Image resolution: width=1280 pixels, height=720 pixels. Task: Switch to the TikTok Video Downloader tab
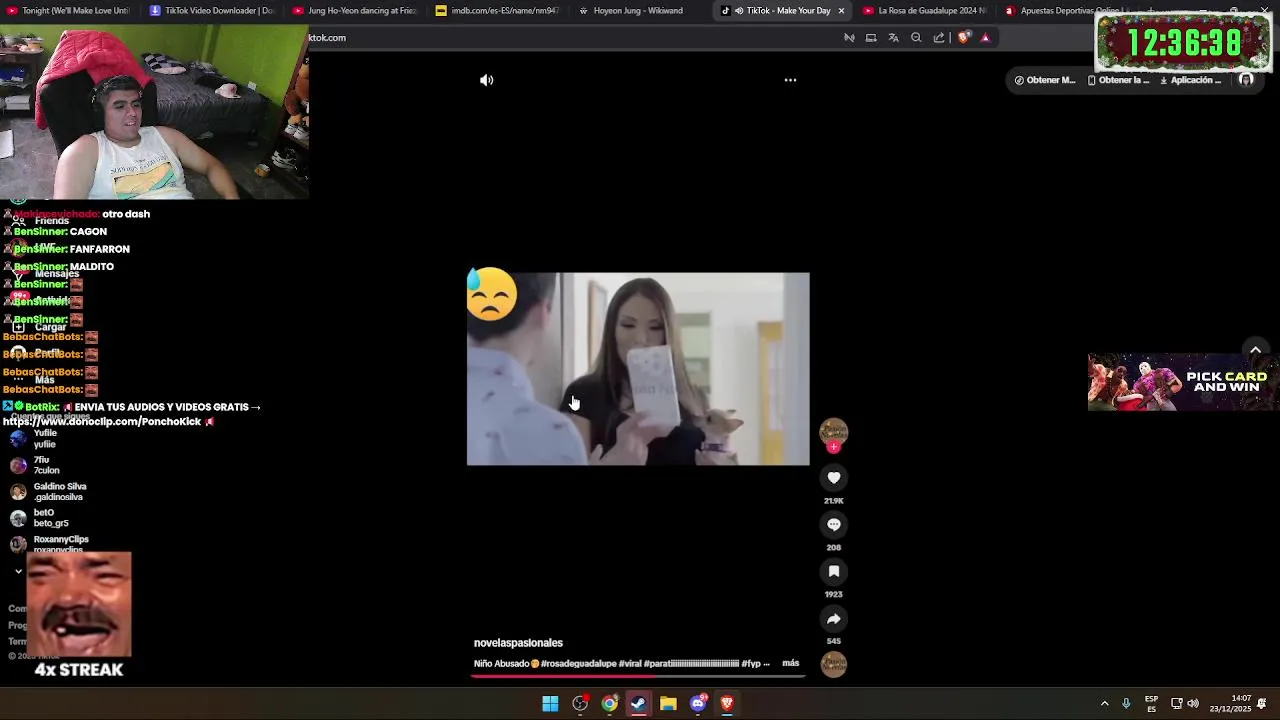pyautogui.click(x=212, y=11)
